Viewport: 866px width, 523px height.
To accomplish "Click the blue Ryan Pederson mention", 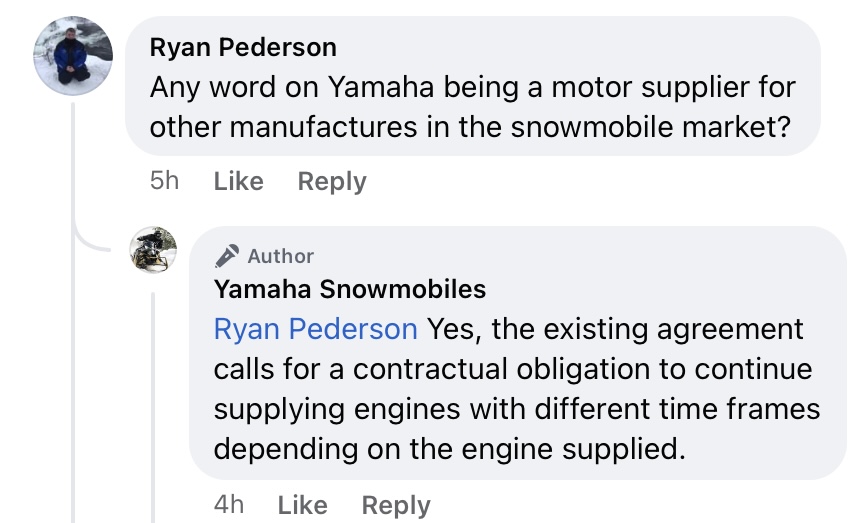I will 316,329.
